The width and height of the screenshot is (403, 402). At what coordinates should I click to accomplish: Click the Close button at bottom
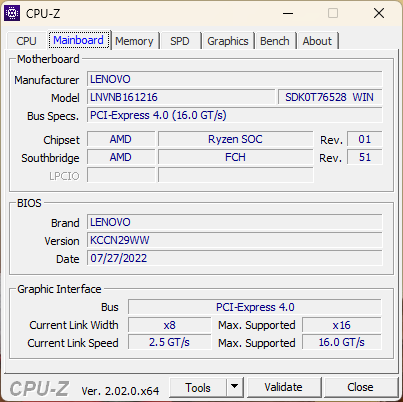pos(360,387)
